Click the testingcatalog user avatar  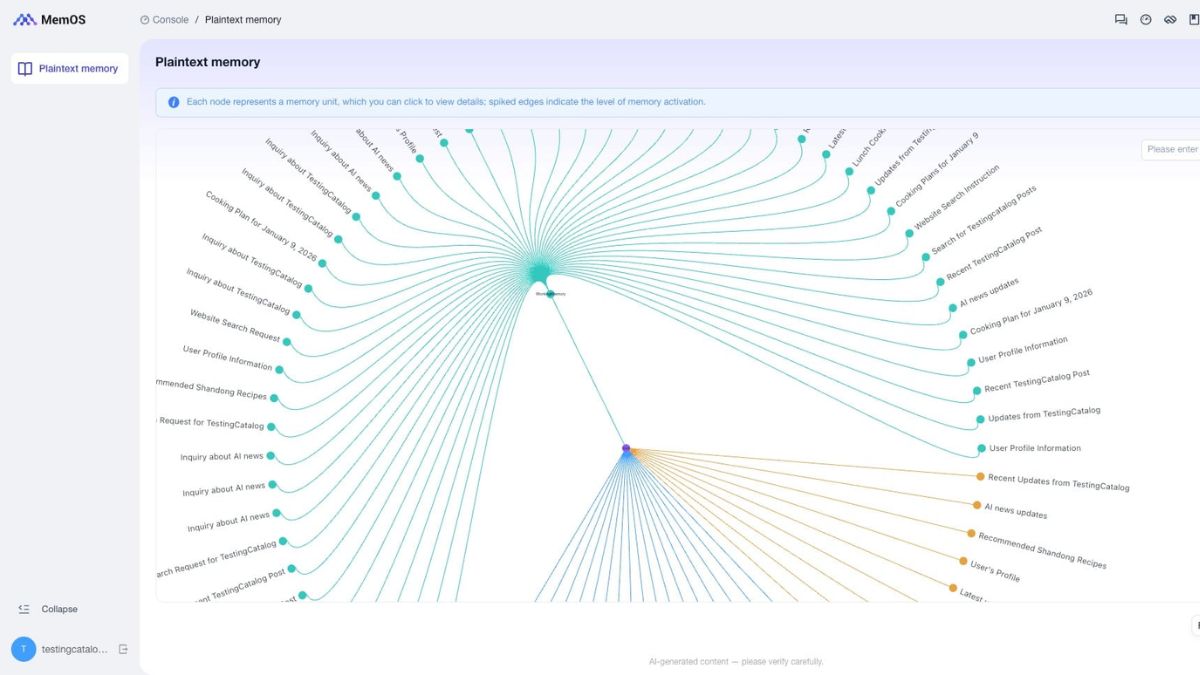(x=23, y=649)
